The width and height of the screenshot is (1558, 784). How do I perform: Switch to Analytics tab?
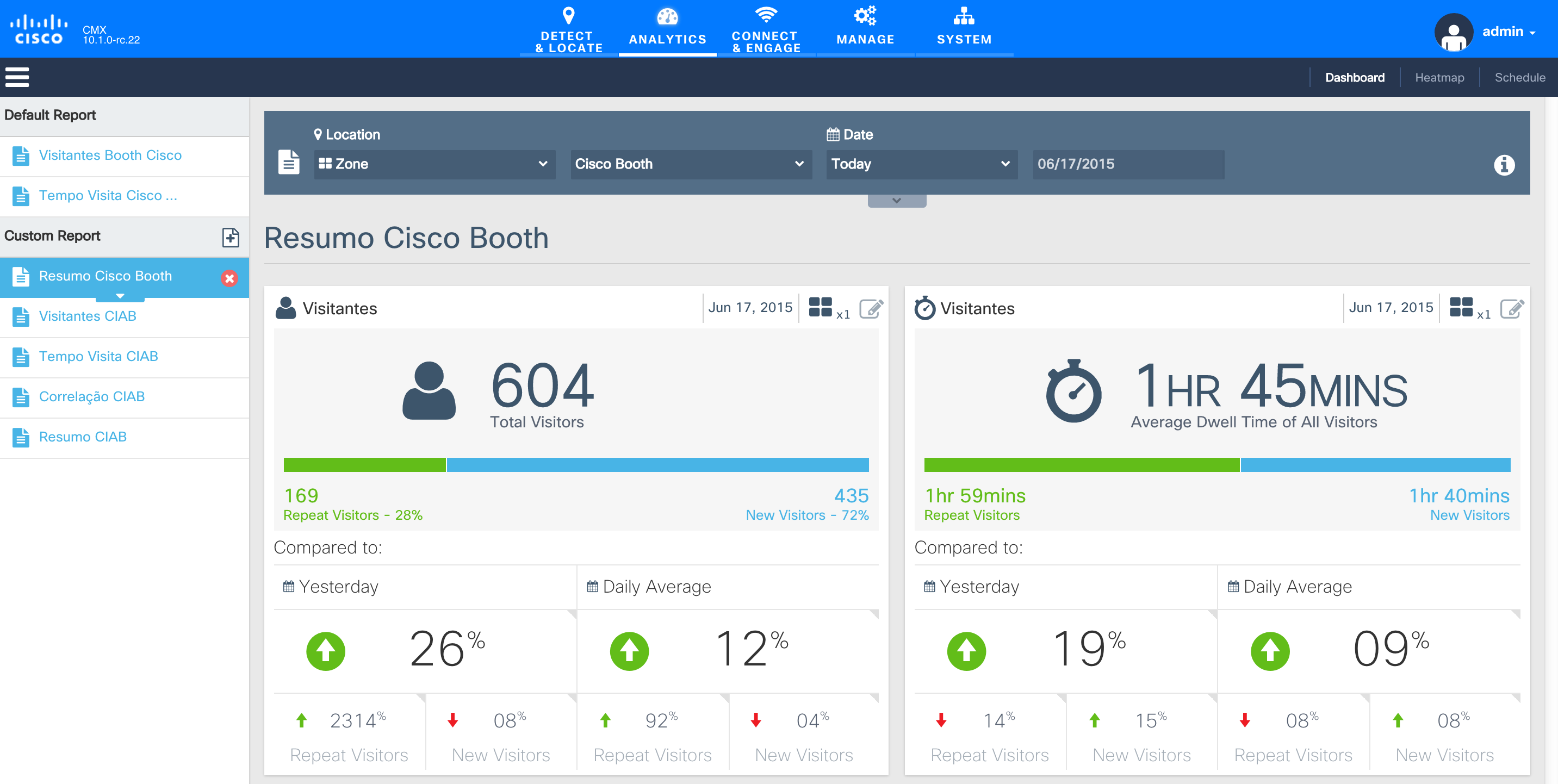click(667, 29)
